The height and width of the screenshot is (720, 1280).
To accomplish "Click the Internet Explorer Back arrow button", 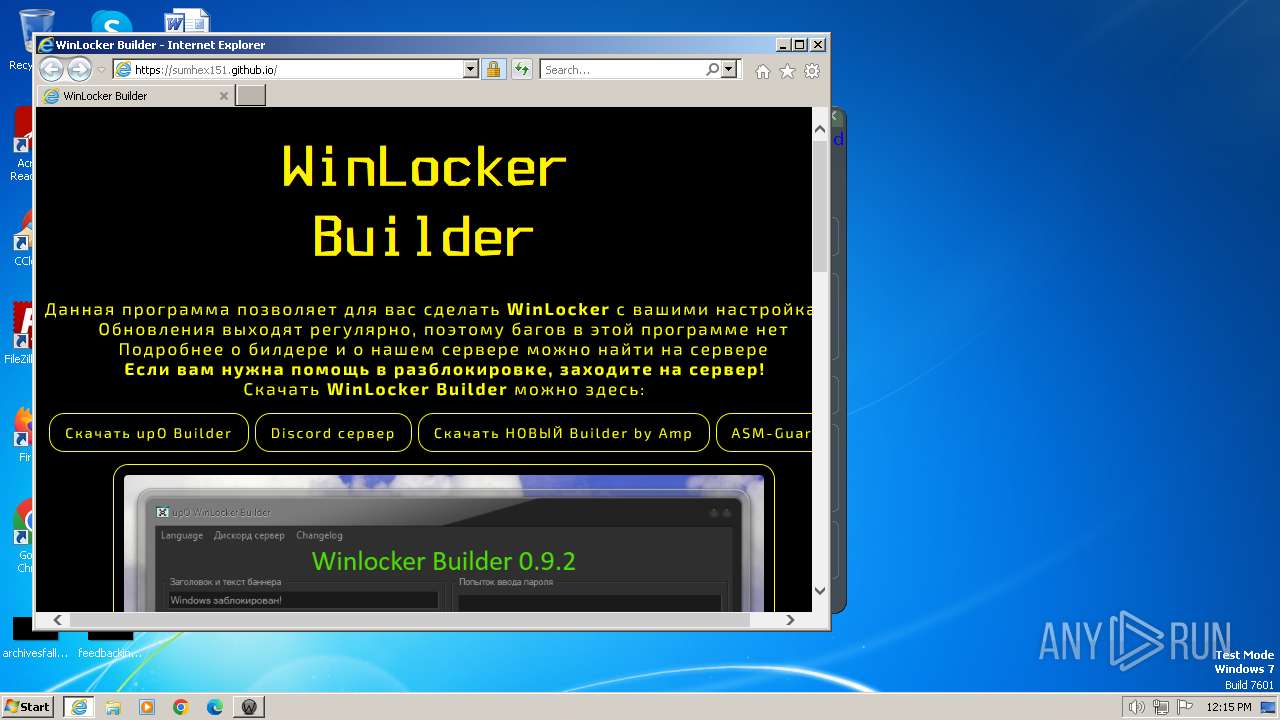I will (51, 69).
